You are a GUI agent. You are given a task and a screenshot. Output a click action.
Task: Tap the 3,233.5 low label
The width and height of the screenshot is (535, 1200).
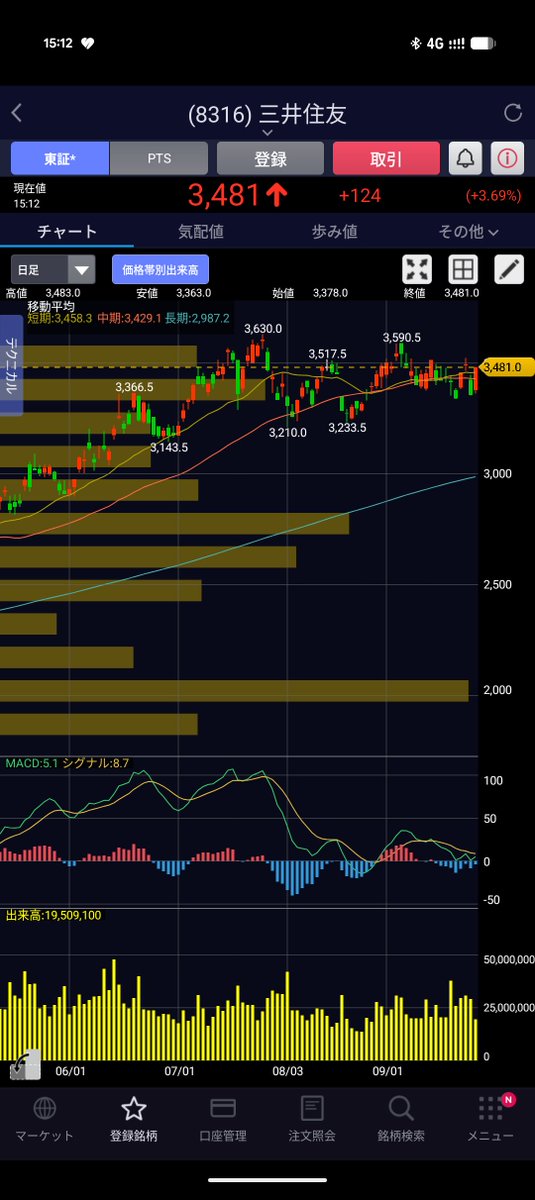click(348, 427)
